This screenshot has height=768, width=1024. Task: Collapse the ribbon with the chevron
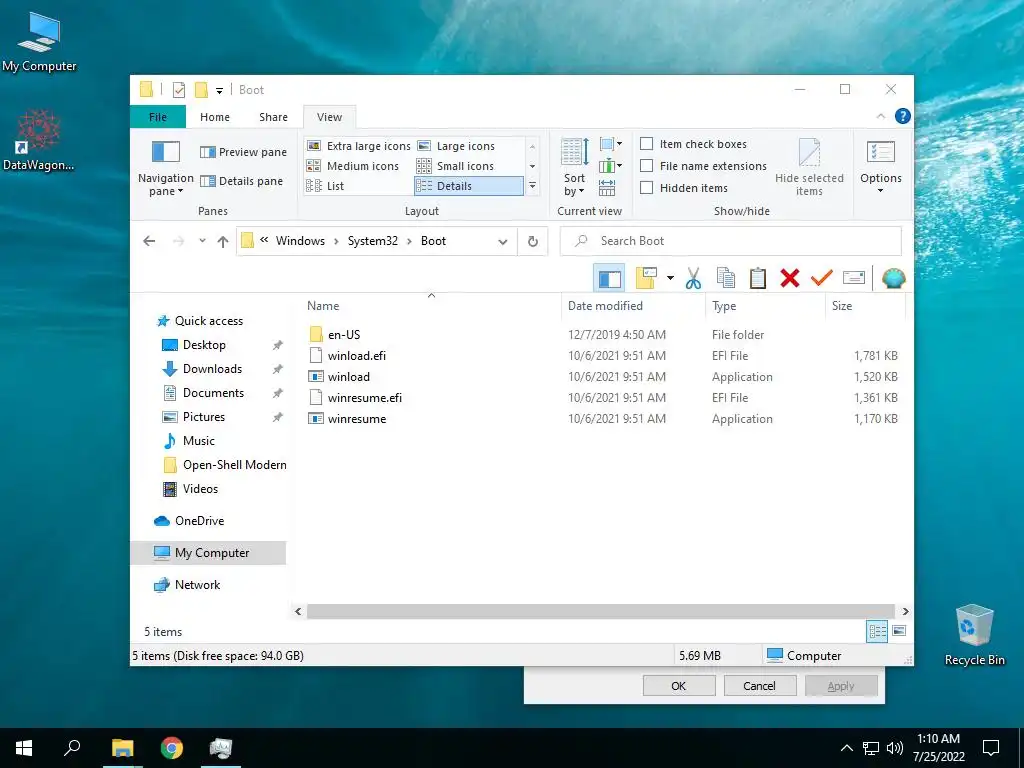[x=880, y=116]
